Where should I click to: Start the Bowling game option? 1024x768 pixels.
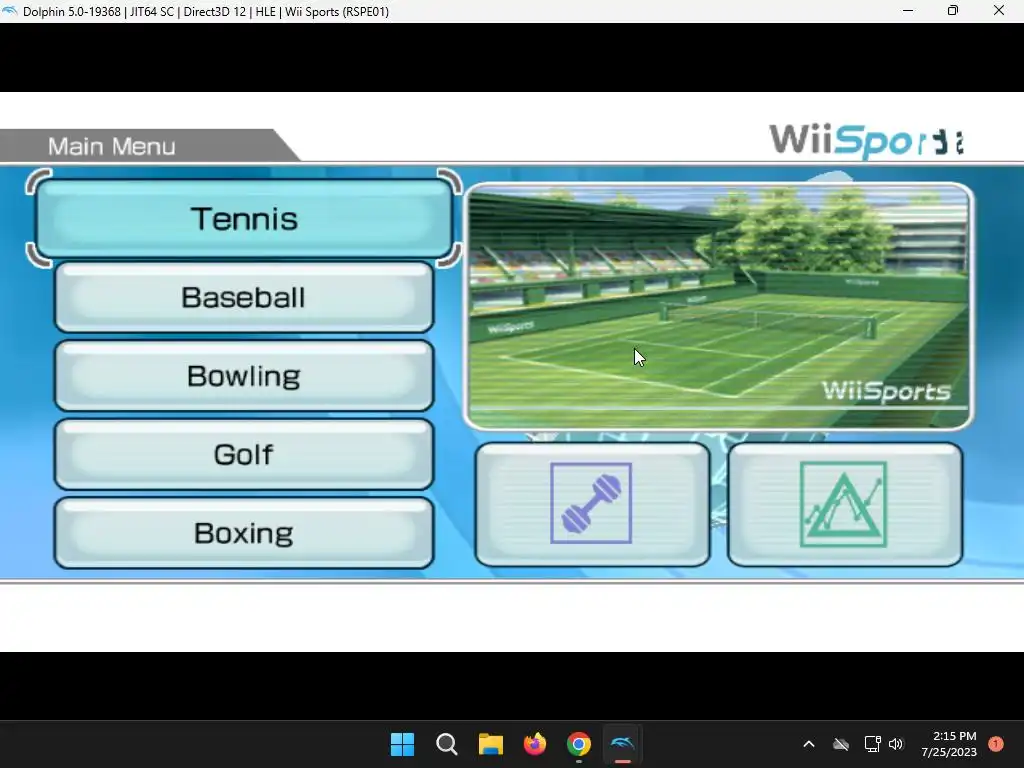click(x=244, y=376)
